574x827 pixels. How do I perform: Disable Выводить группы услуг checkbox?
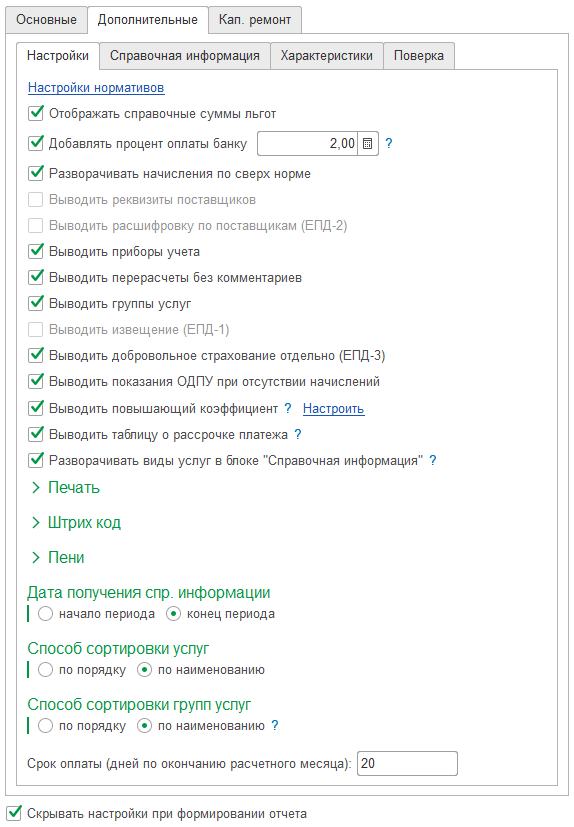tap(35, 303)
